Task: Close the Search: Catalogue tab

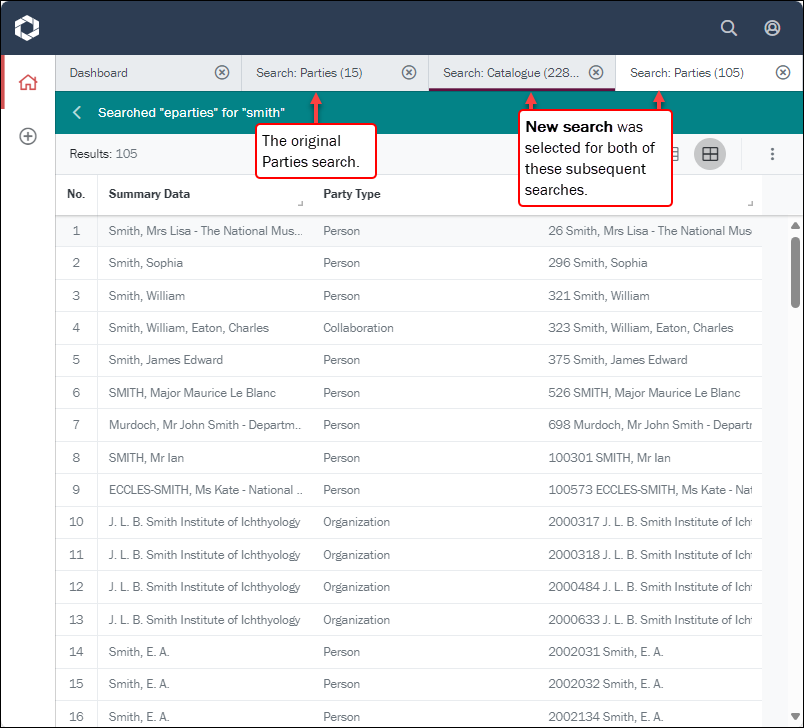Action: 596,73
